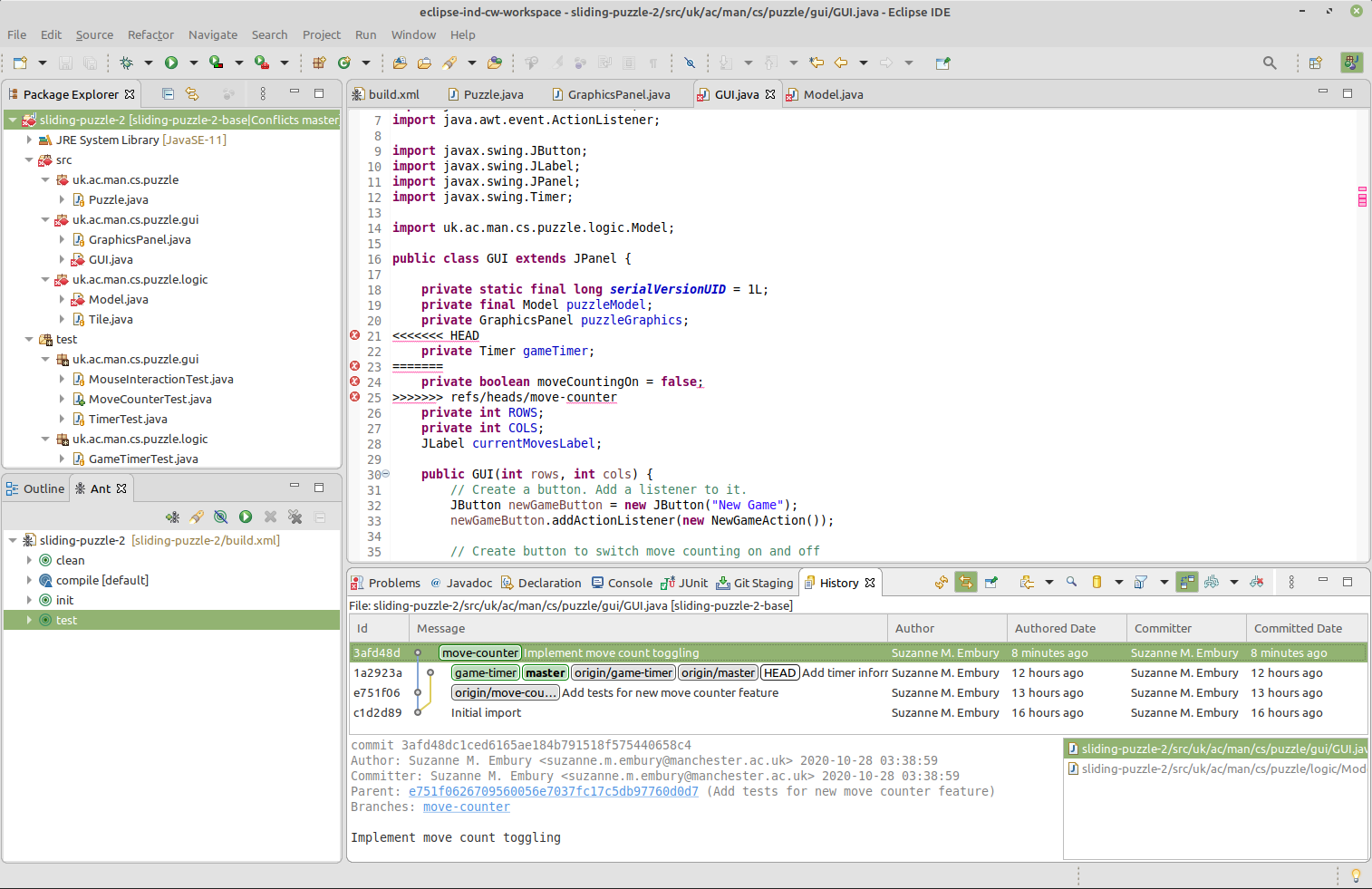Image resolution: width=1372 pixels, height=889 pixels.
Task: Select the compile [default] Ant target
Action: 102,580
